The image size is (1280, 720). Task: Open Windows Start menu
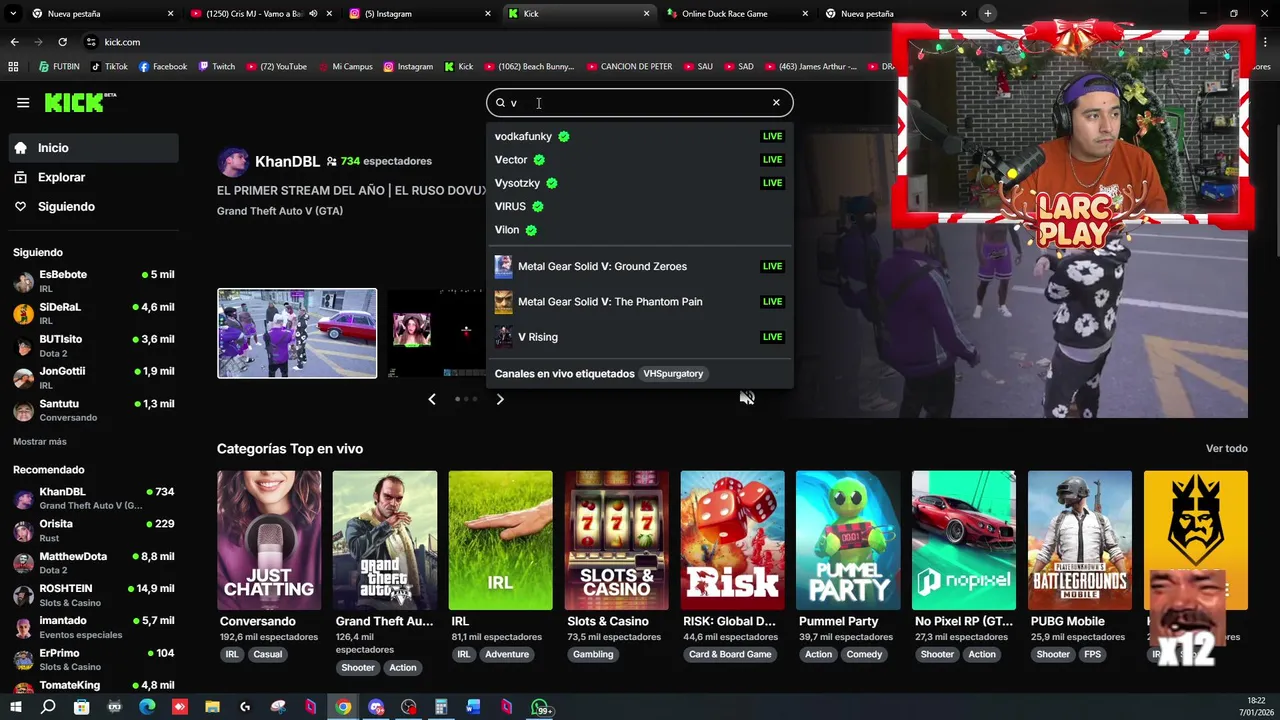pos(15,707)
